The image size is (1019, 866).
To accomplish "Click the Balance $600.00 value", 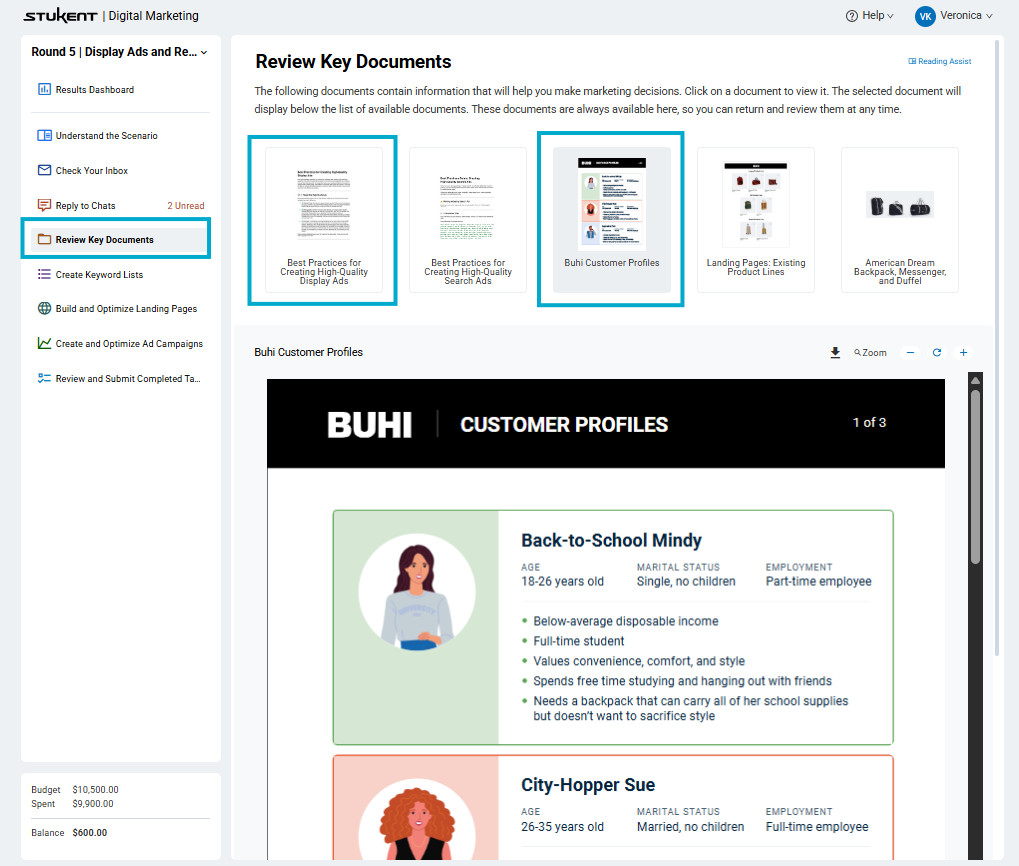I will pyautogui.click(x=90, y=833).
